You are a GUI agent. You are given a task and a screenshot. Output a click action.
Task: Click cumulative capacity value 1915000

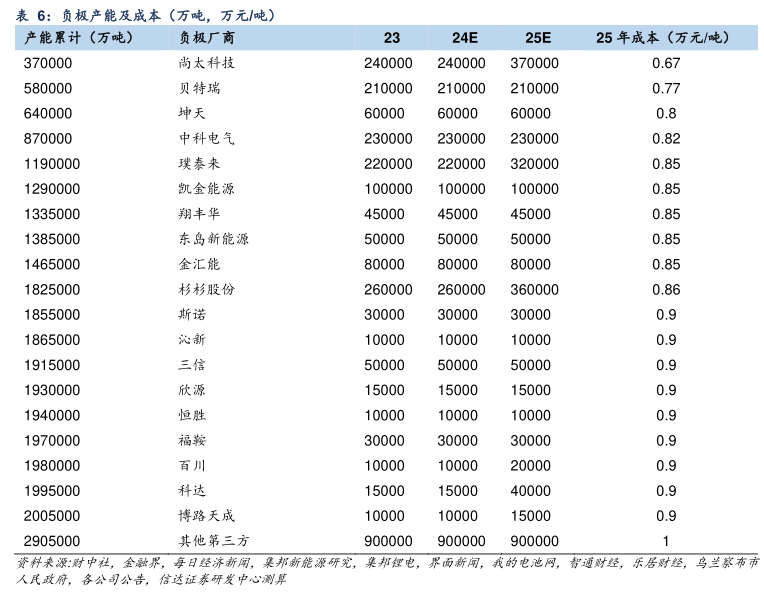point(52,365)
